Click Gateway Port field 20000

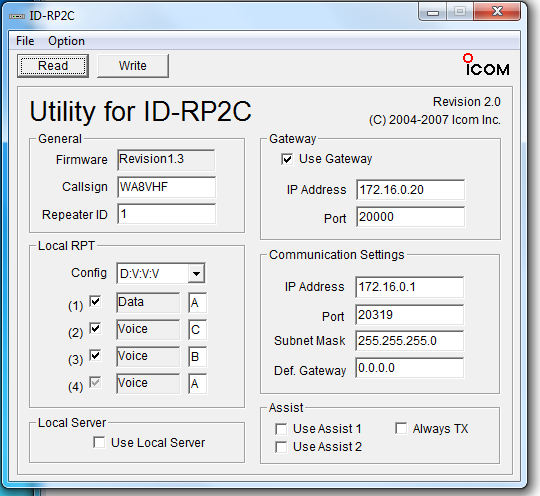[x=410, y=217]
